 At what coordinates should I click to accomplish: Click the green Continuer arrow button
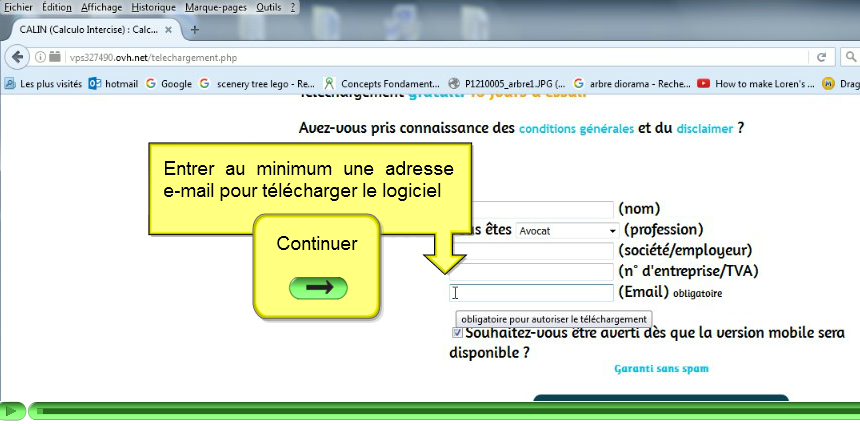pos(318,288)
